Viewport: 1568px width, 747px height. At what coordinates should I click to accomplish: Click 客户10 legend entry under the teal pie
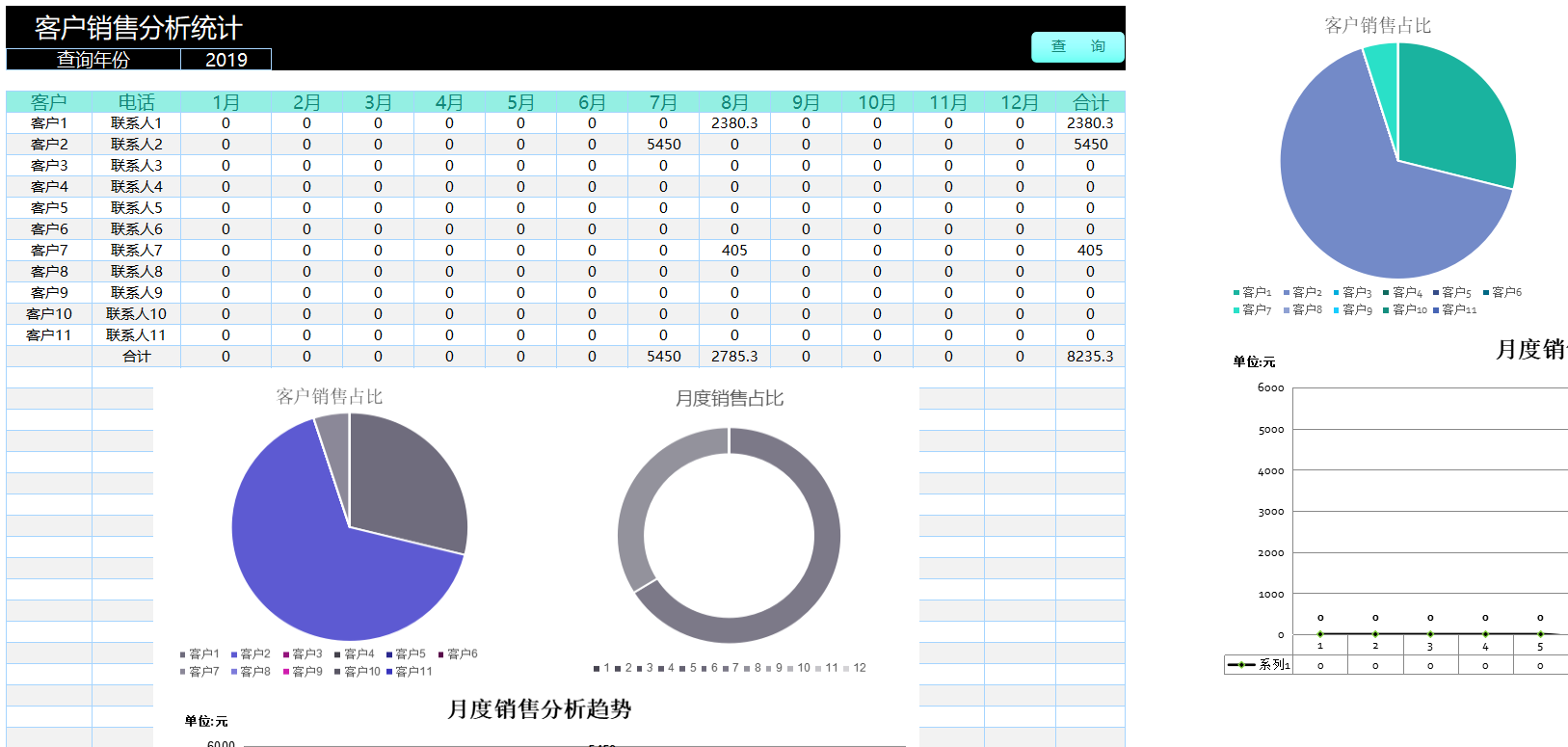1405,310
